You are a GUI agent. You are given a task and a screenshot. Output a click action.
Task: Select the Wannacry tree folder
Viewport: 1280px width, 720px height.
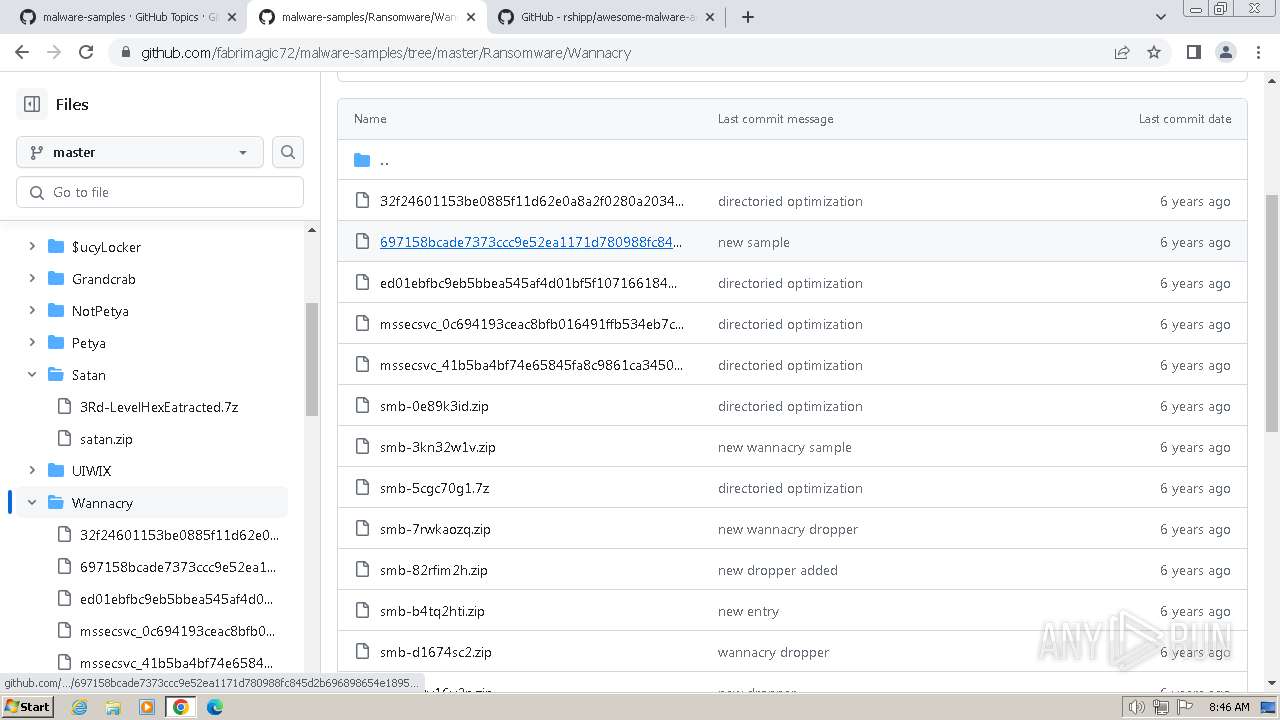point(102,503)
